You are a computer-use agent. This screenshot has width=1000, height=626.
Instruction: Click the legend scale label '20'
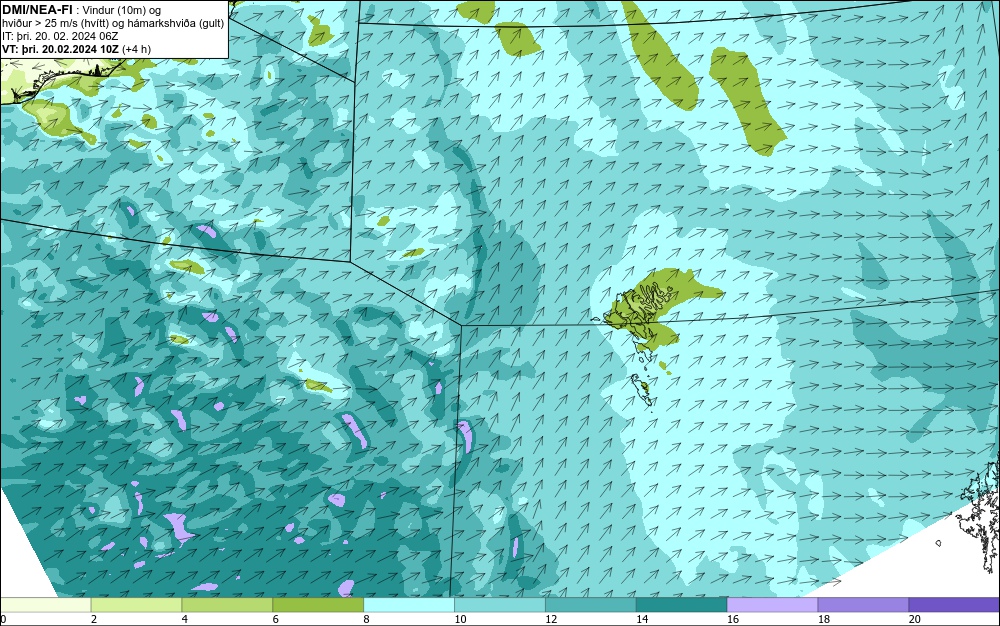915,619
